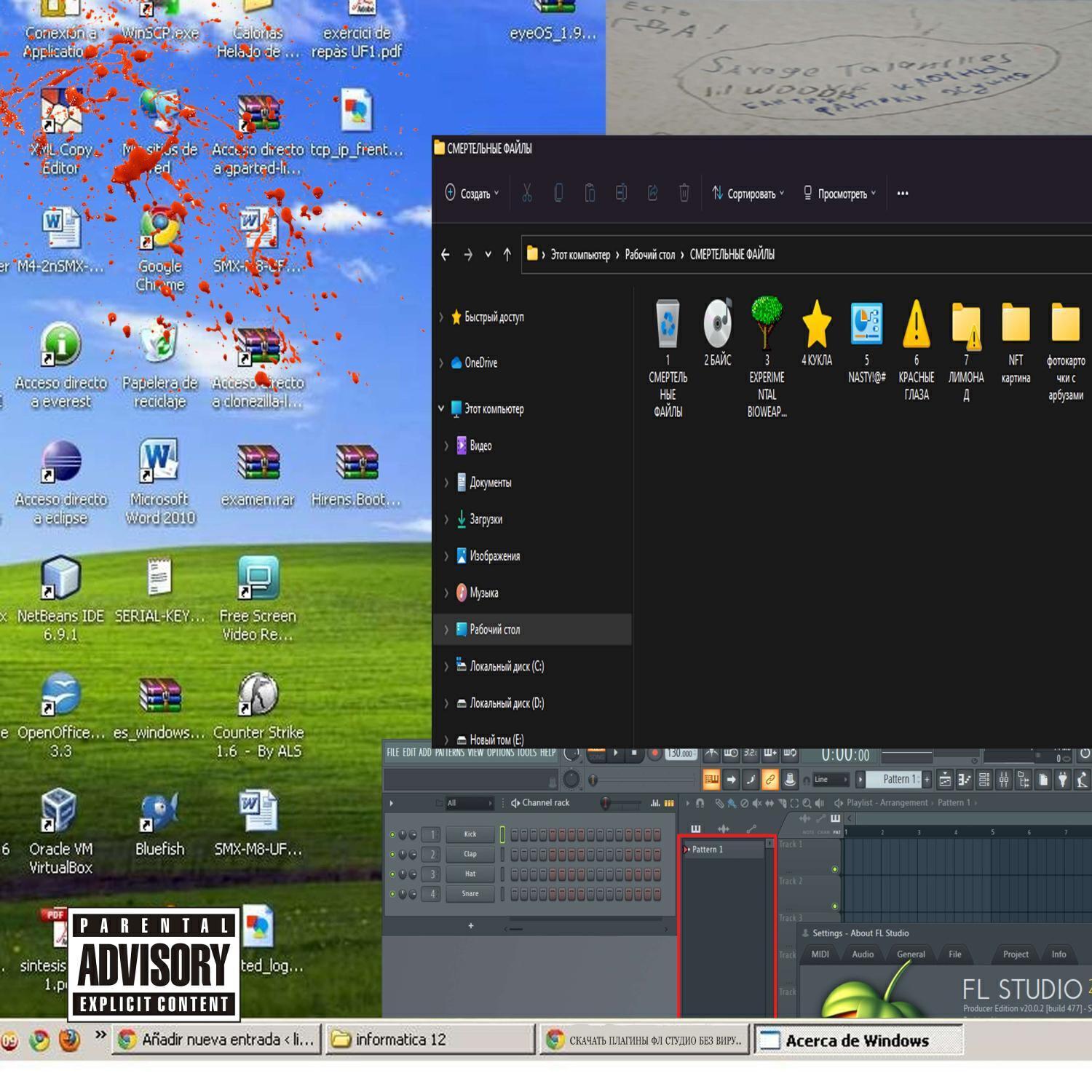The image size is (1092, 1092).
Task: Click the Up arrow in Explorer navigation
Action: (x=507, y=254)
